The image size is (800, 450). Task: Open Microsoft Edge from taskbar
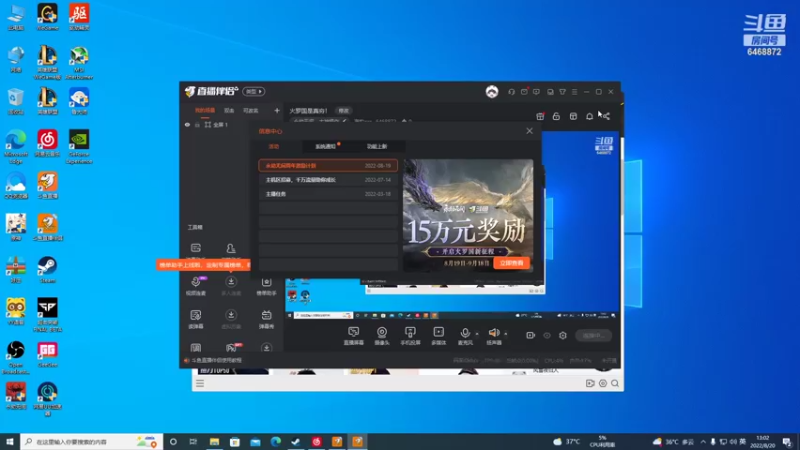coord(276,442)
